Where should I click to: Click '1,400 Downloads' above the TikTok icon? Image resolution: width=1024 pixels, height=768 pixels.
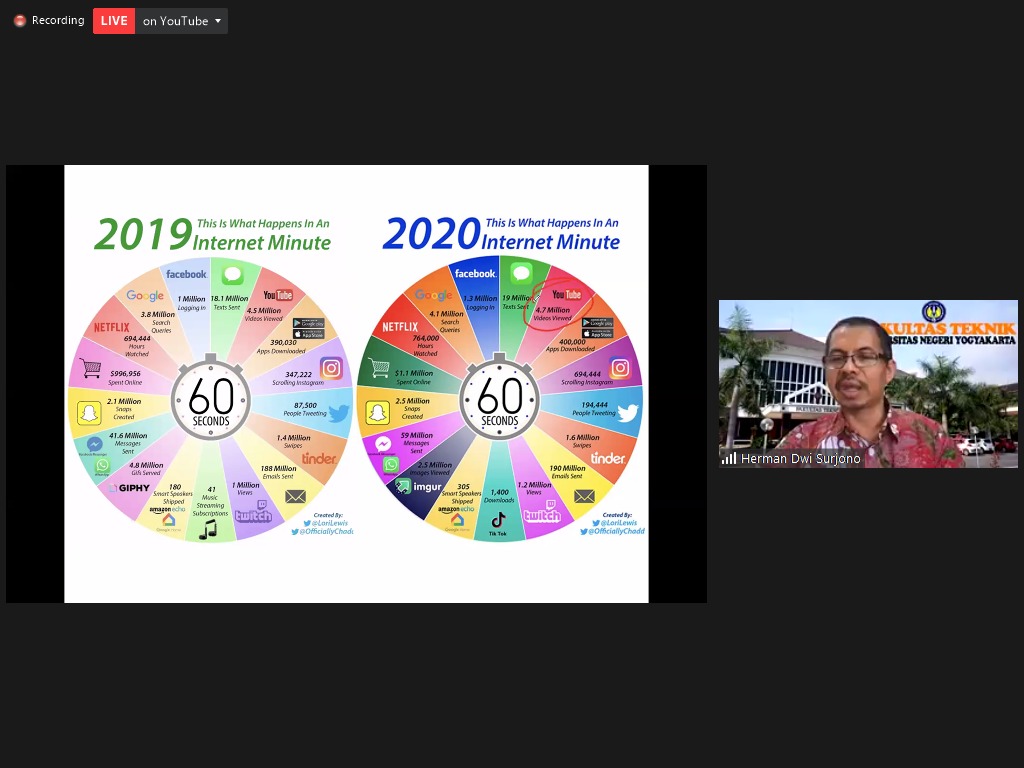click(x=500, y=496)
